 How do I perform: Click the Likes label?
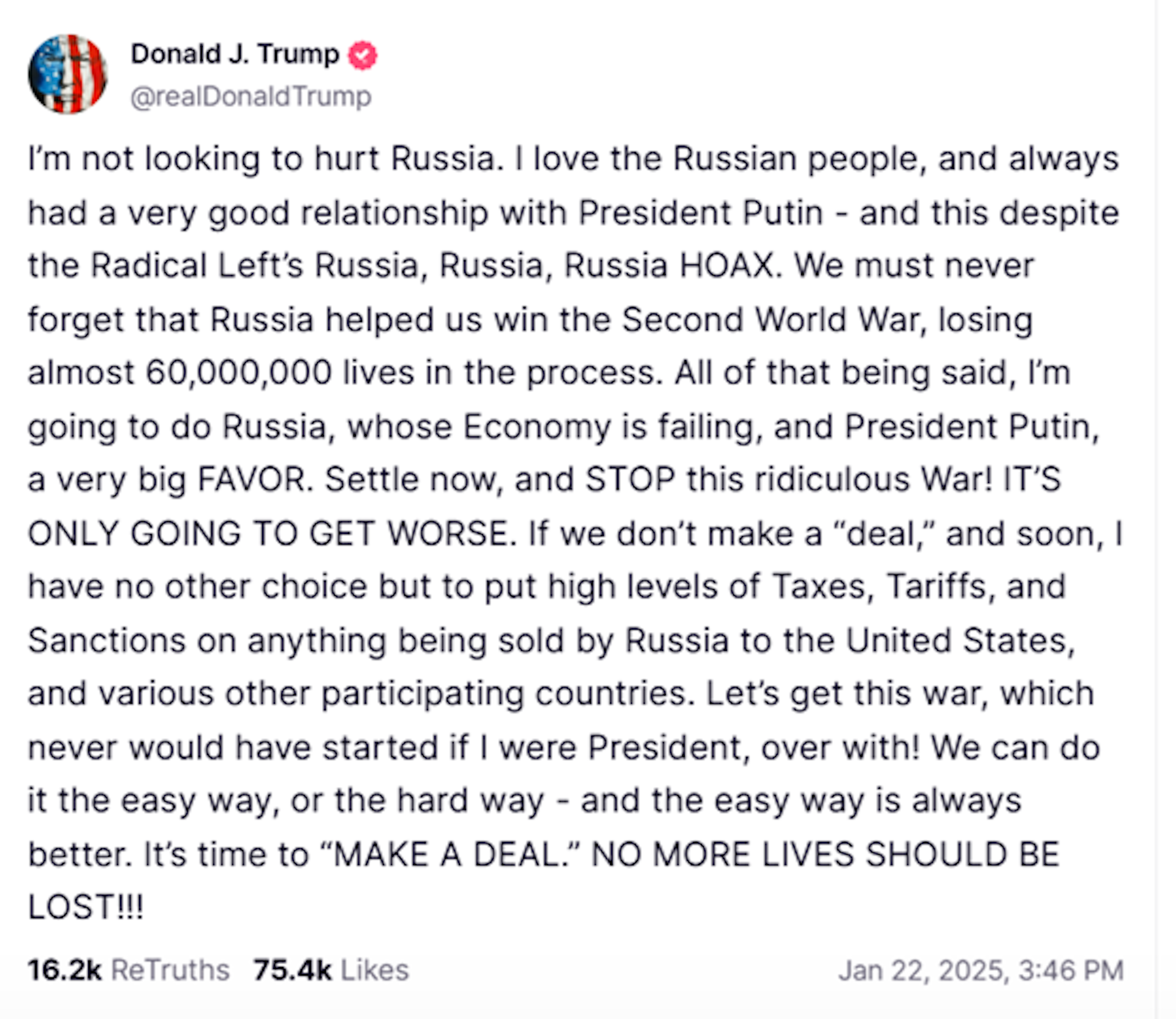click(x=374, y=970)
